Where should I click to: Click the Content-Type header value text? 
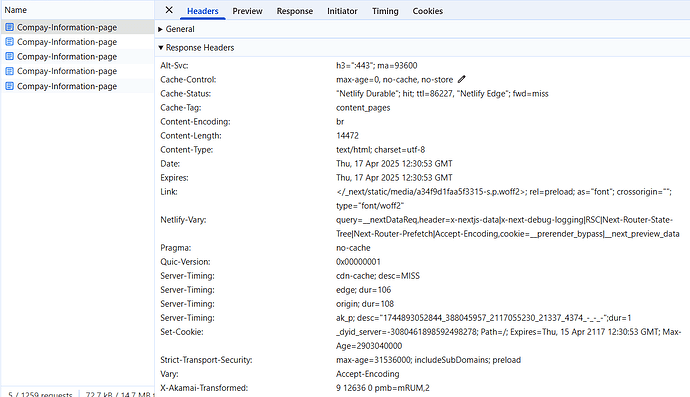(x=380, y=150)
